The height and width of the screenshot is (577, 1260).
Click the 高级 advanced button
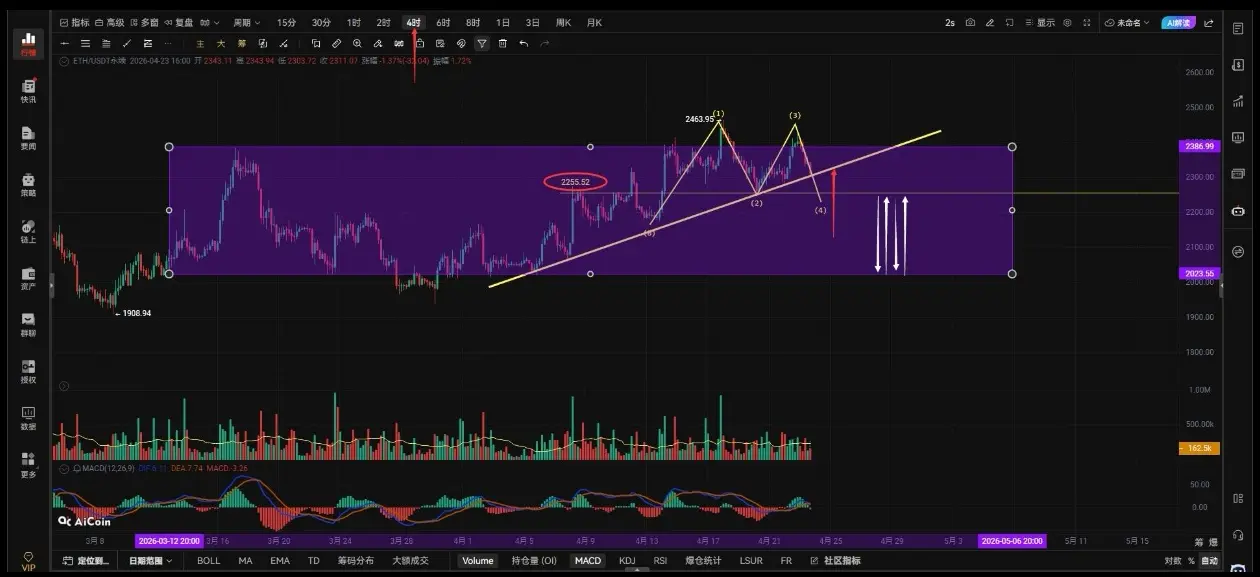coord(110,22)
